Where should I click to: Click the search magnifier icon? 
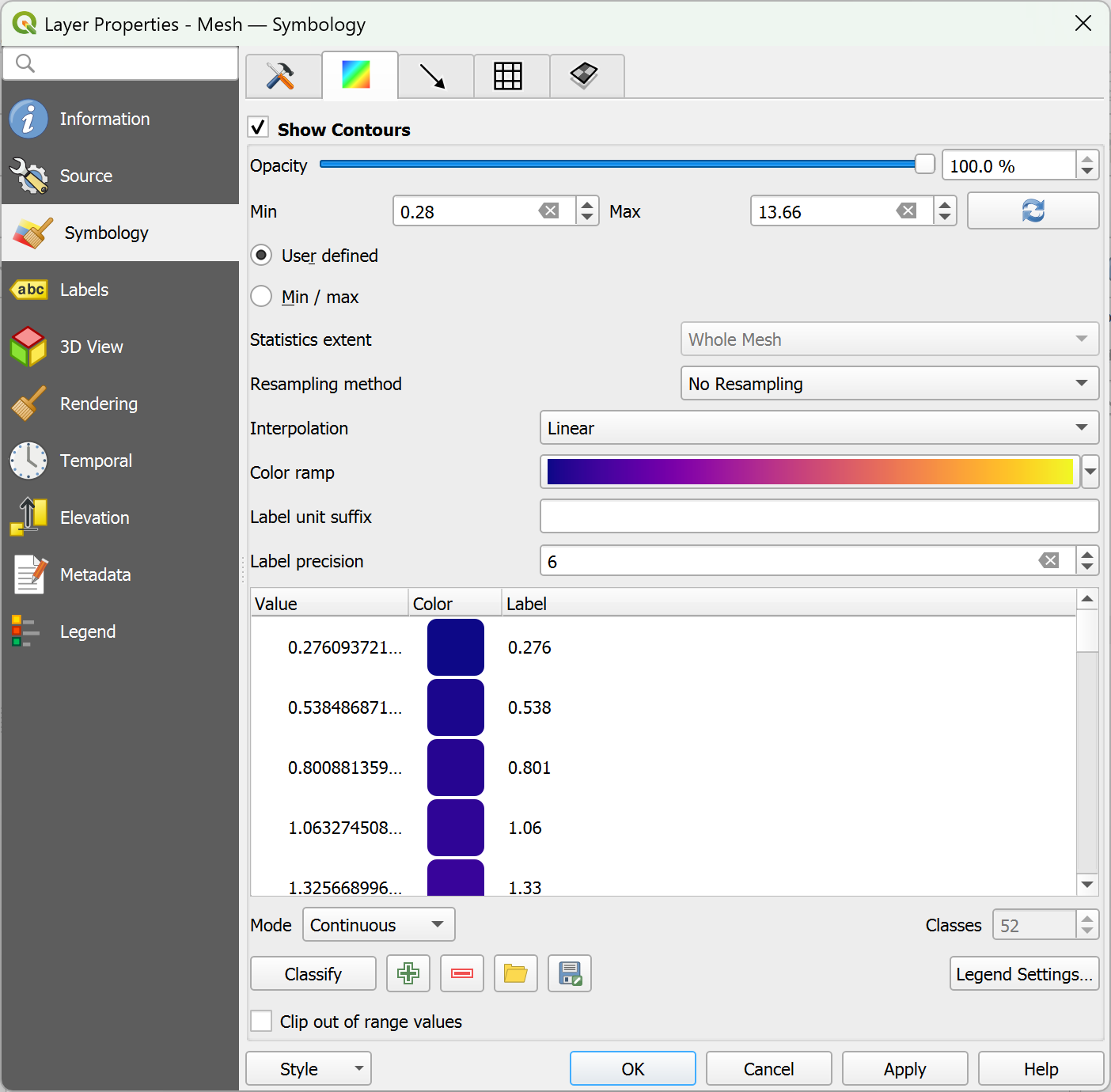point(25,63)
